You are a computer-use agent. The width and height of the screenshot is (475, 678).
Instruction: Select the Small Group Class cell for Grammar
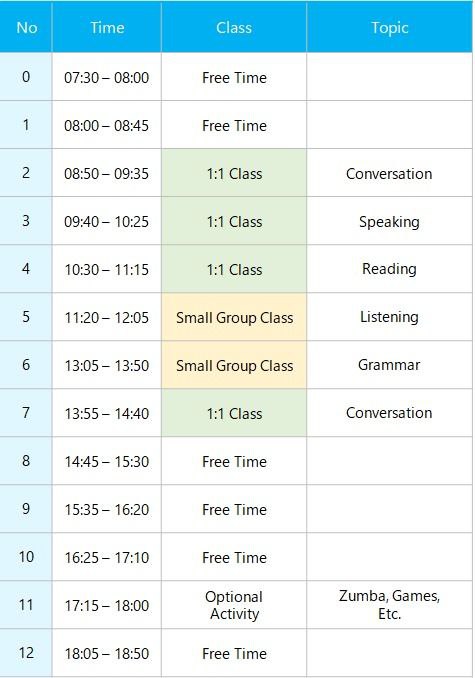(x=234, y=365)
